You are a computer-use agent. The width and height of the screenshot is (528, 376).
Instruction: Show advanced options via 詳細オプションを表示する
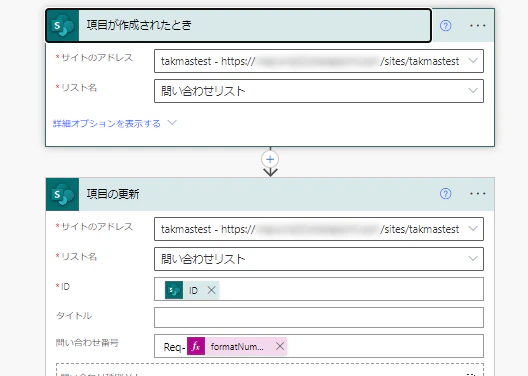107,124
